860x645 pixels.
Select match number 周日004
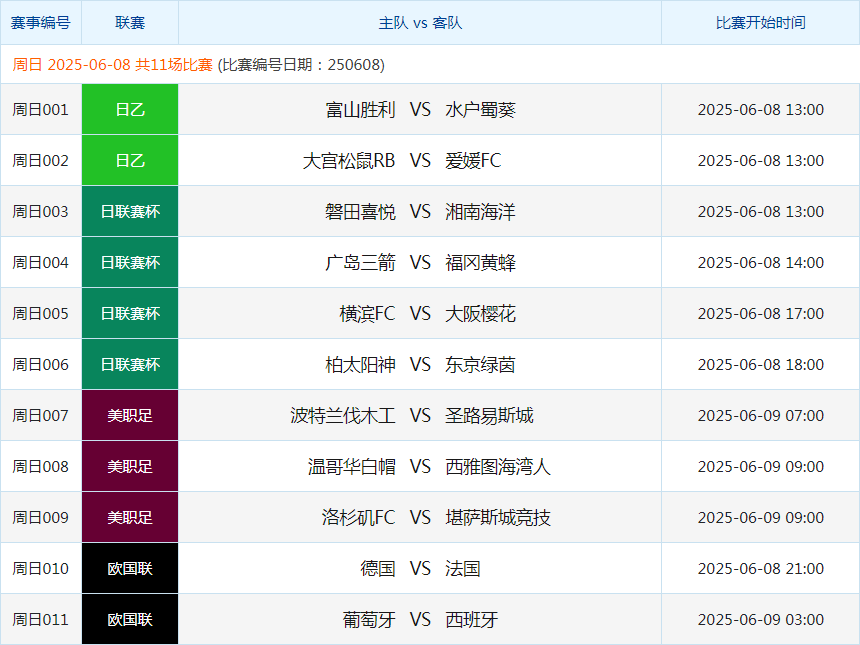tap(41, 263)
